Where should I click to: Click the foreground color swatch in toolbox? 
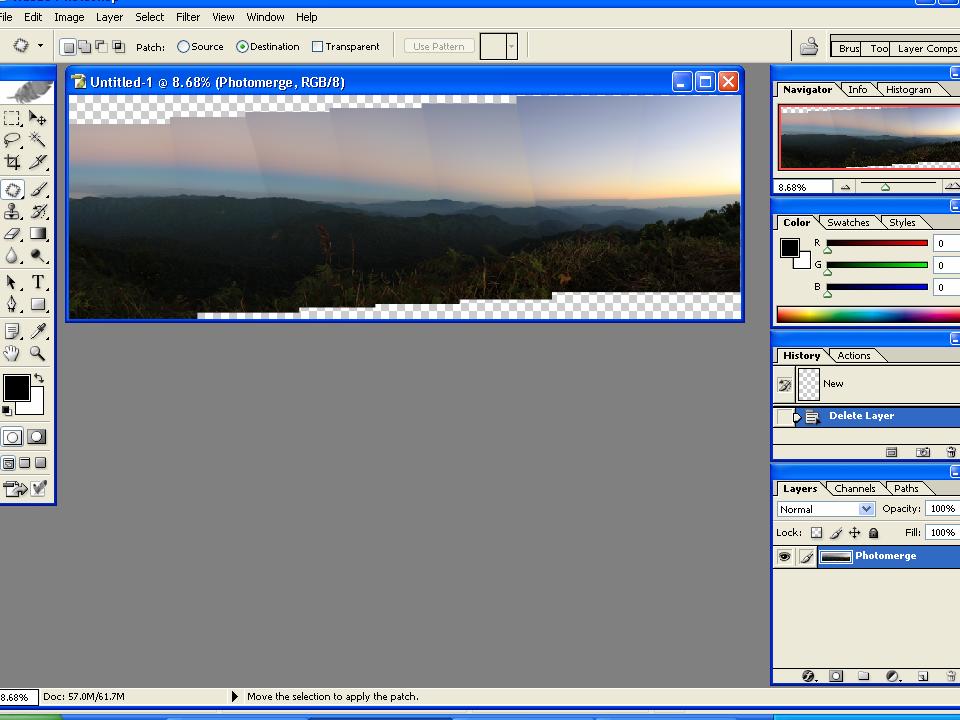point(16,388)
